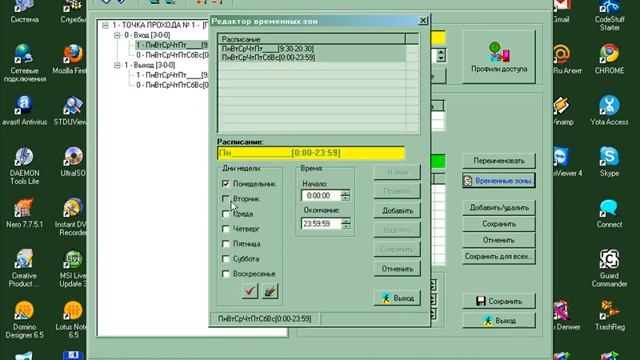Adjust the Начало time spinner arrows
The height and width of the screenshot is (360, 640).
coord(346,196)
